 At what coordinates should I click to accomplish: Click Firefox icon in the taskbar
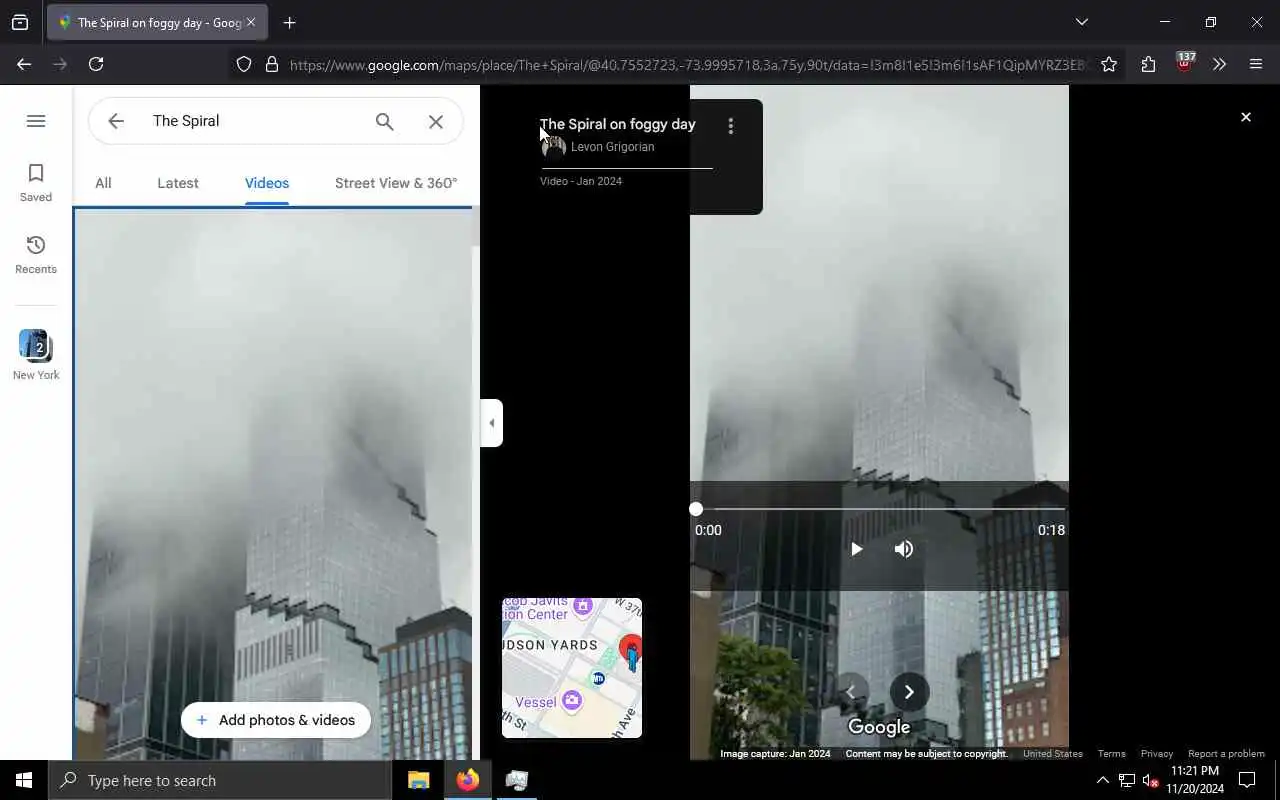(x=467, y=780)
